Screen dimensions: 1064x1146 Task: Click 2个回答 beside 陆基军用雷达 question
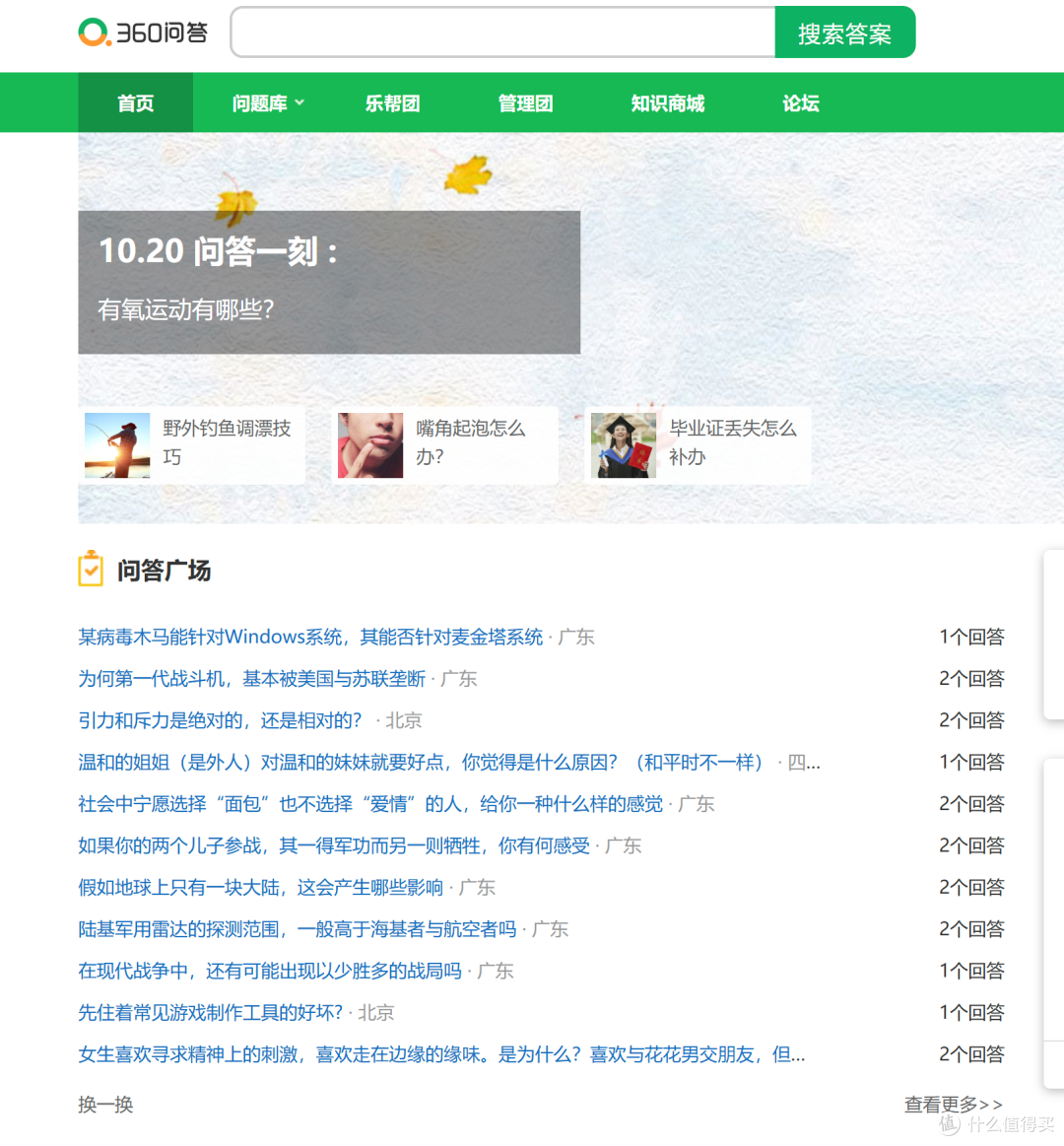pos(971,929)
